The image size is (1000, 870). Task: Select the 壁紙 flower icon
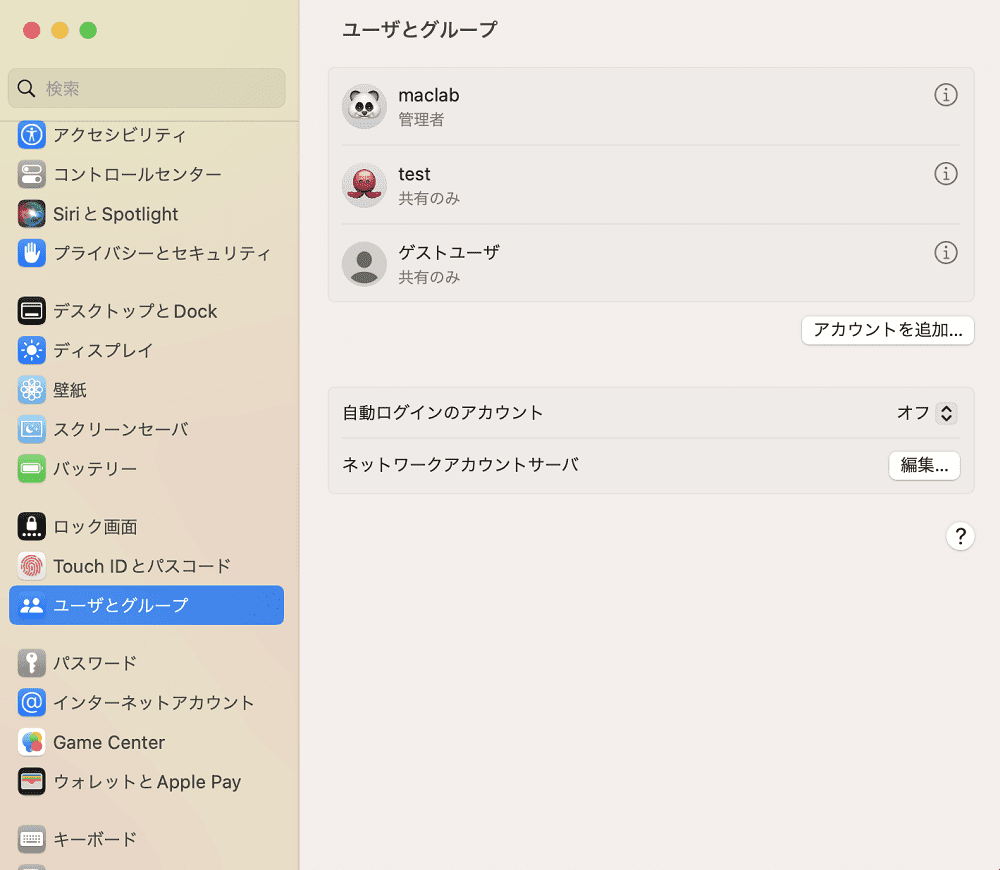[x=31, y=390]
